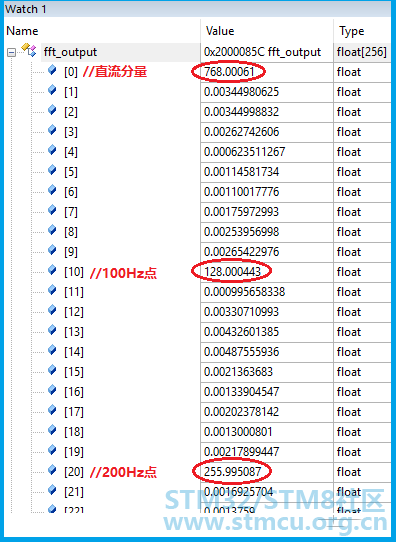This screenshot has width=396, height=545.
Task: Click the blue diamond icon of element [8]
Action: pos(52,230)
